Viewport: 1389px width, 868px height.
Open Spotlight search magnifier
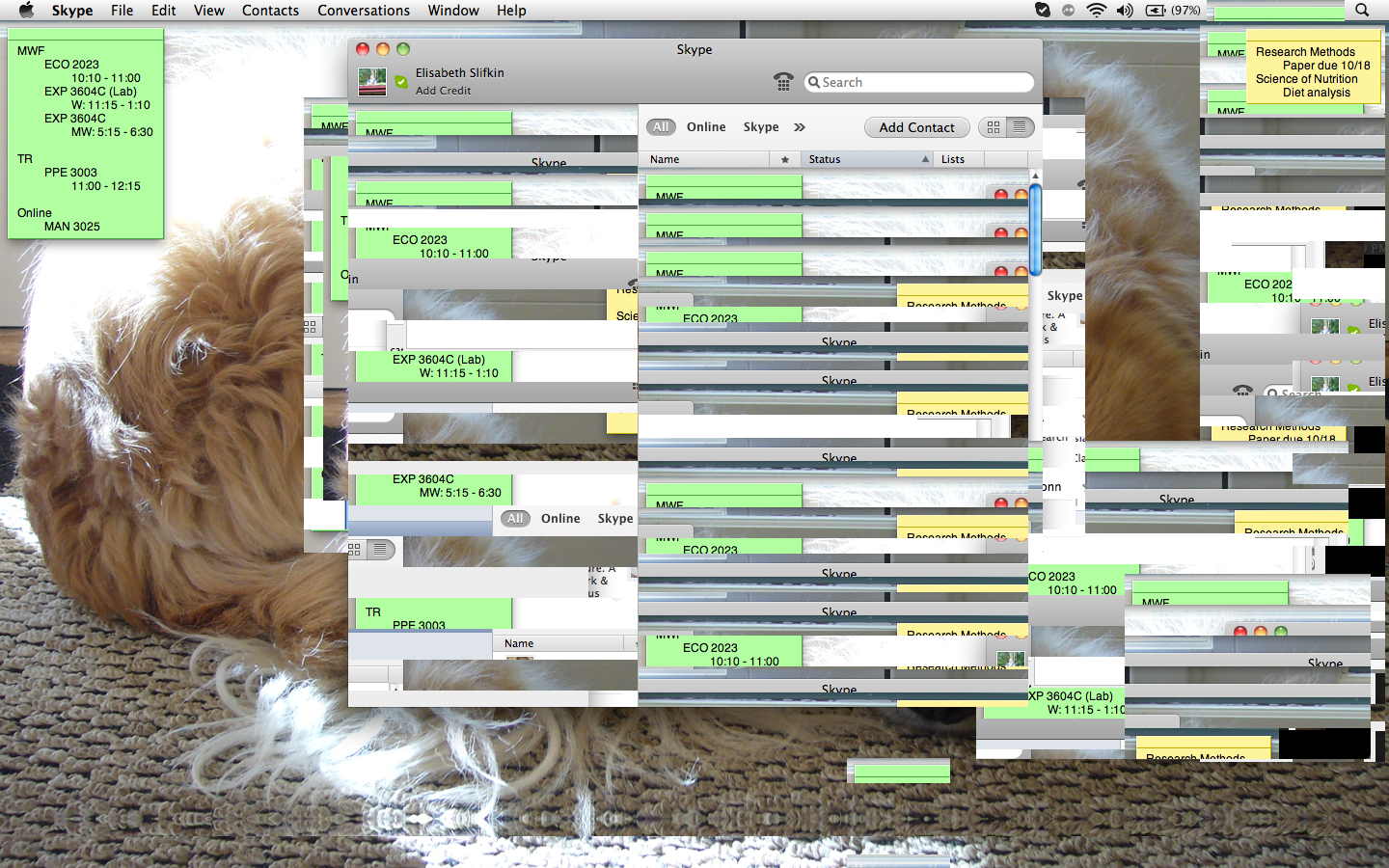coord(1362,11)
